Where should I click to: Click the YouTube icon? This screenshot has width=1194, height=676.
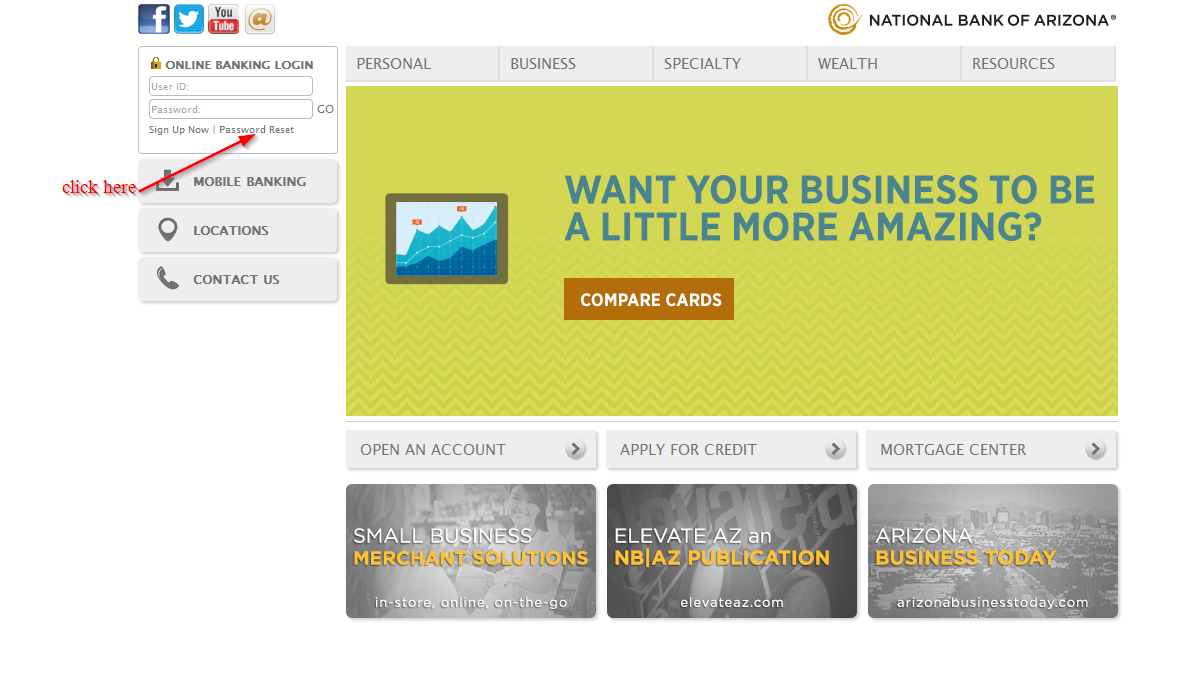224,19
